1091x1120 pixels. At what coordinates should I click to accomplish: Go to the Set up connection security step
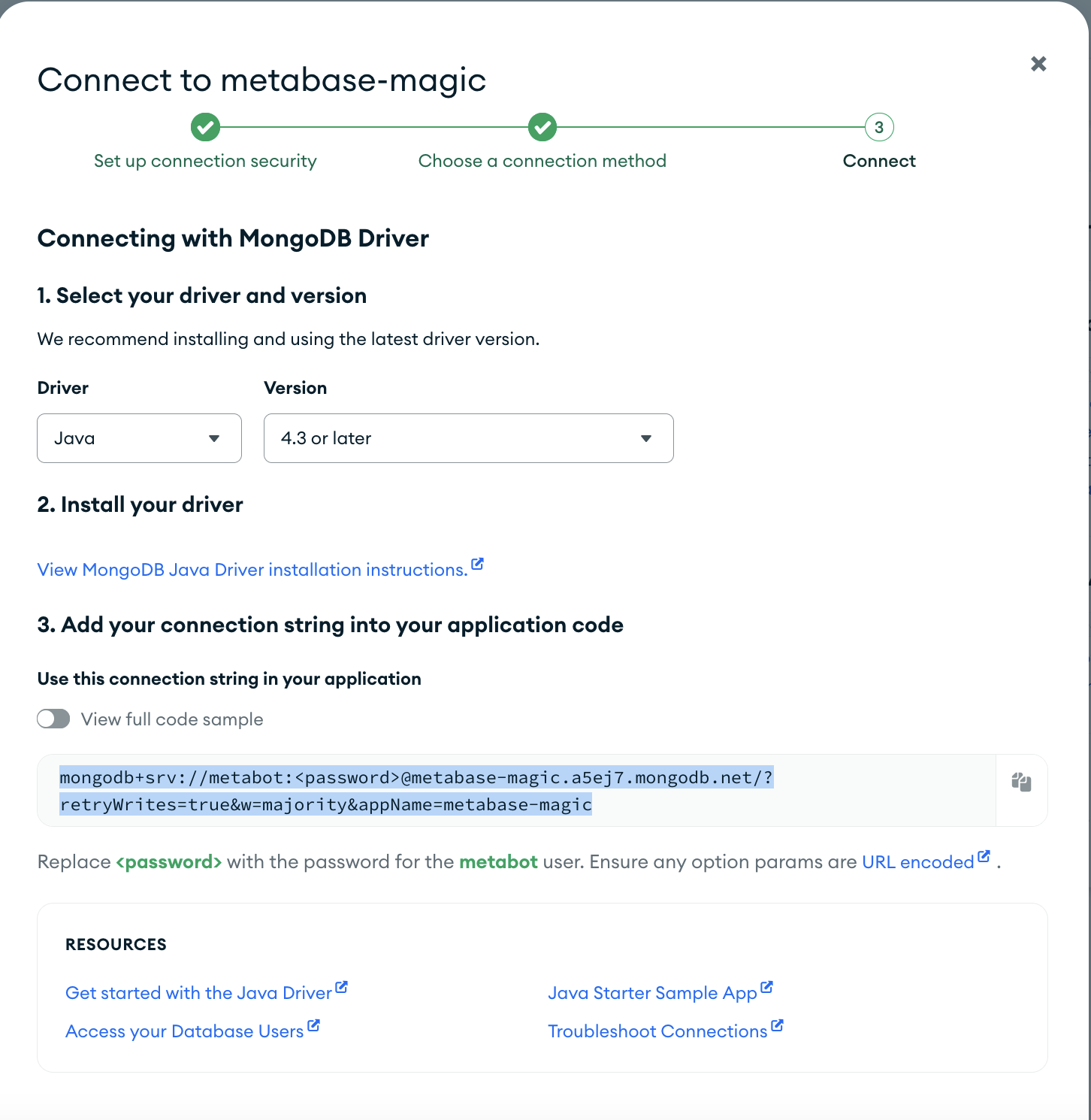(204, 160)
